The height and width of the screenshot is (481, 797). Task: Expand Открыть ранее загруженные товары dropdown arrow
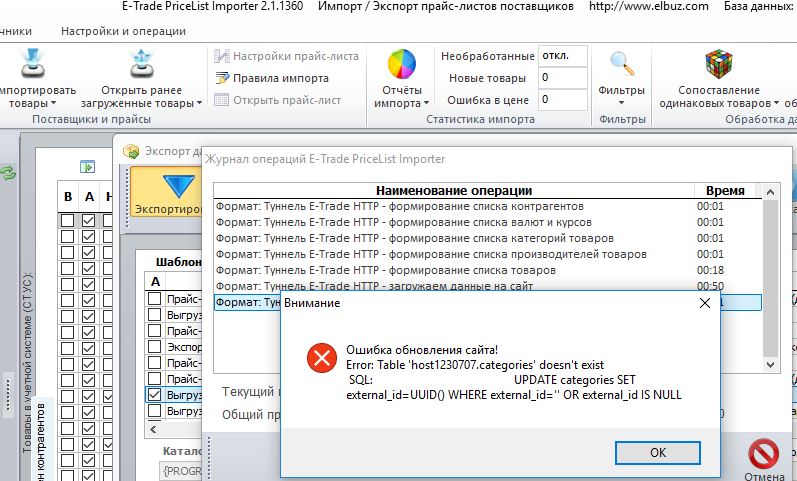click(199, 103)
